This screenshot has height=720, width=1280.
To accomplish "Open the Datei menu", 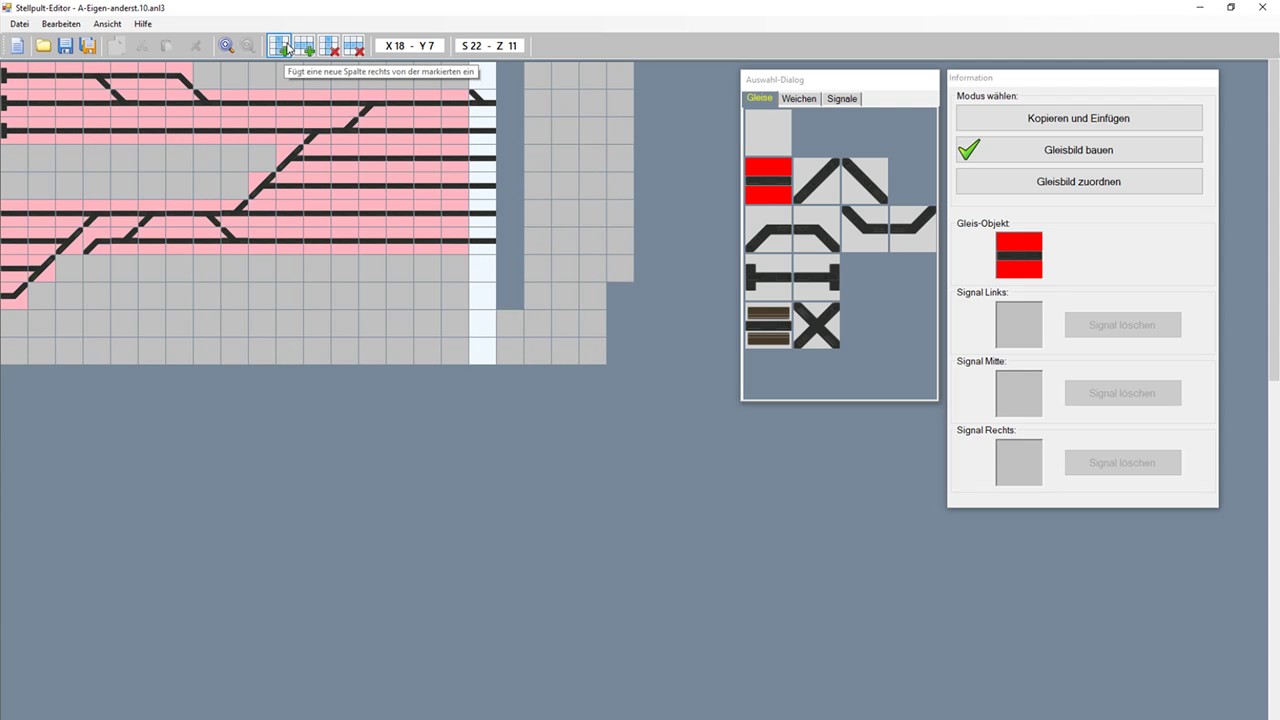I will tap(19, 24).
